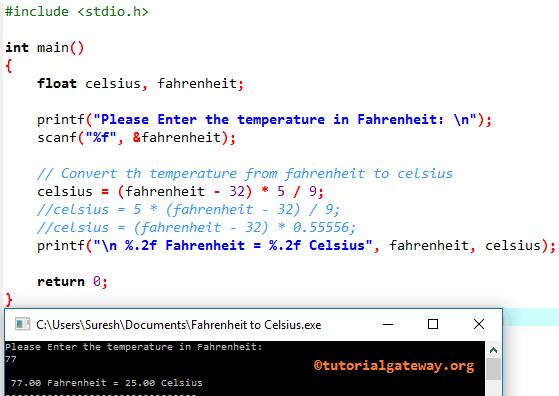Click the 'Please Enter the temperature' string in code

coord(285,119)
